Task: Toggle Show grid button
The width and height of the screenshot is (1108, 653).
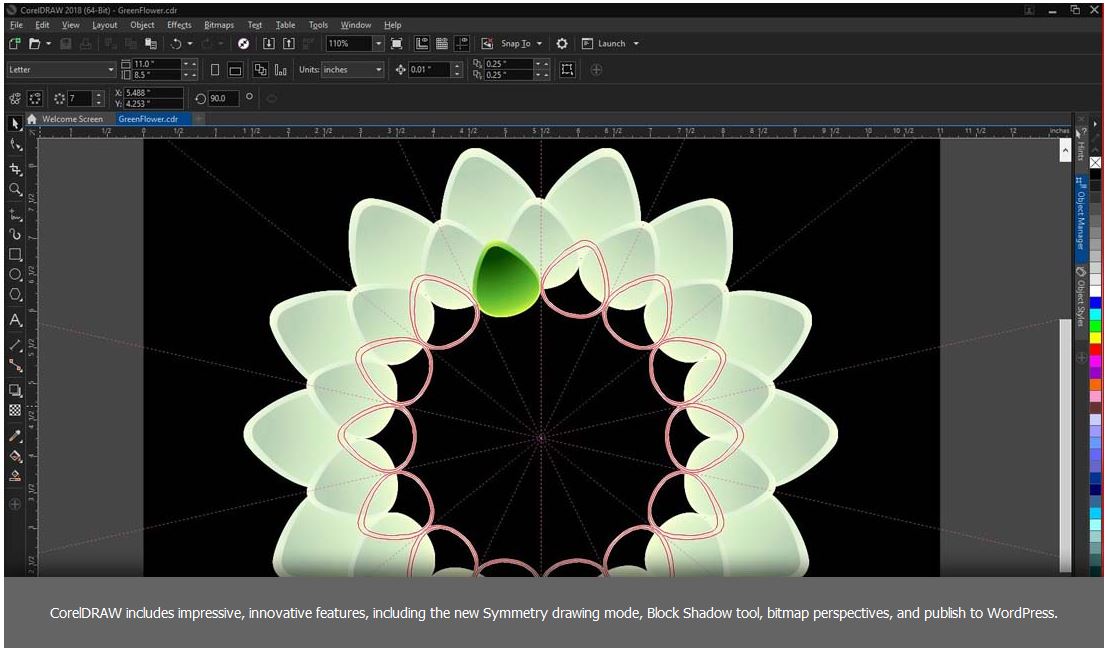Action: click(442, 44)
